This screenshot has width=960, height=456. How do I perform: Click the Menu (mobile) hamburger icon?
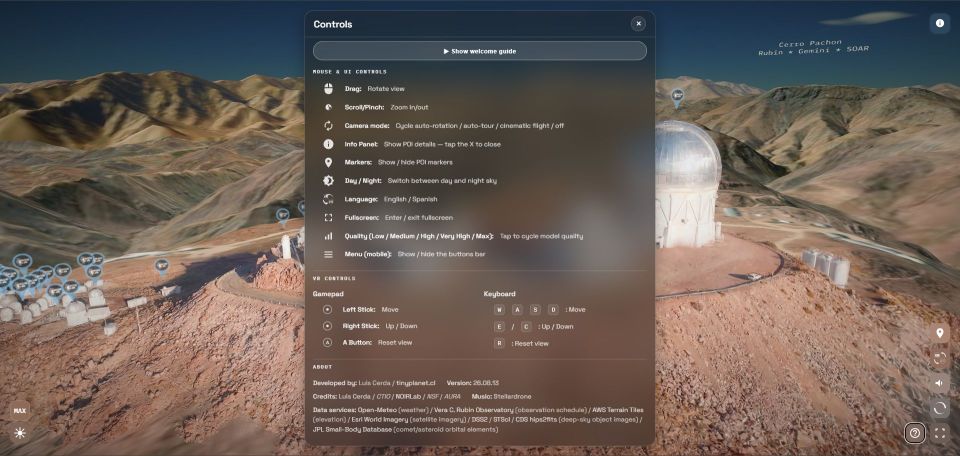pyautogui.click(x=328, y=254)
